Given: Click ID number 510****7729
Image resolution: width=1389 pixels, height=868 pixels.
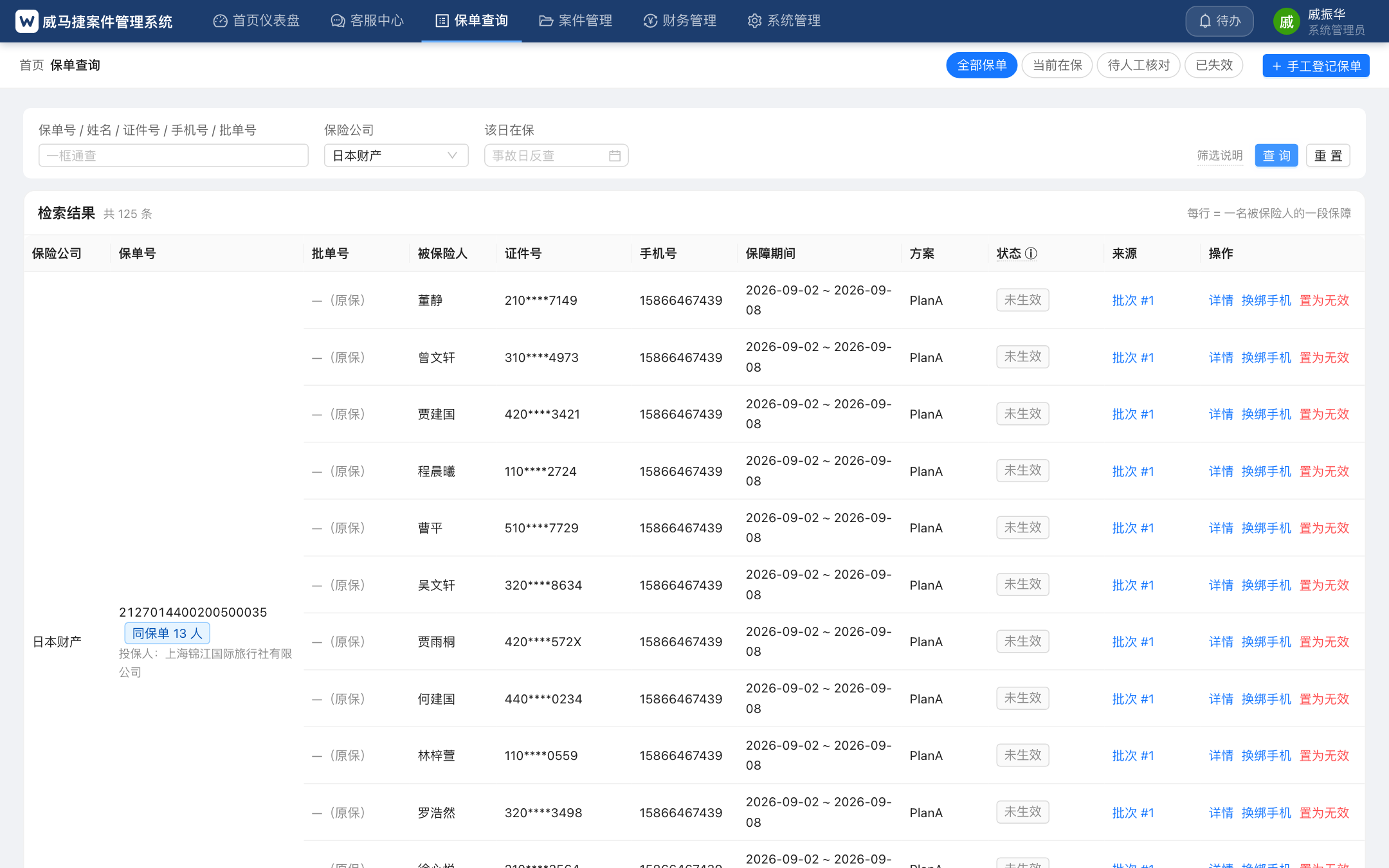Looking at the screenshot, I should [541, 528].
